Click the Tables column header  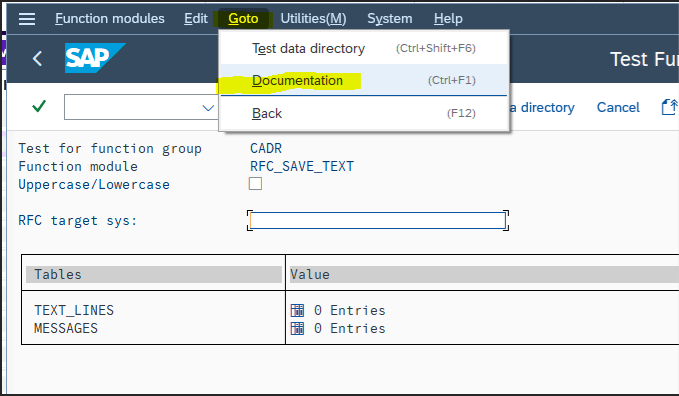[x=154, y=274]
